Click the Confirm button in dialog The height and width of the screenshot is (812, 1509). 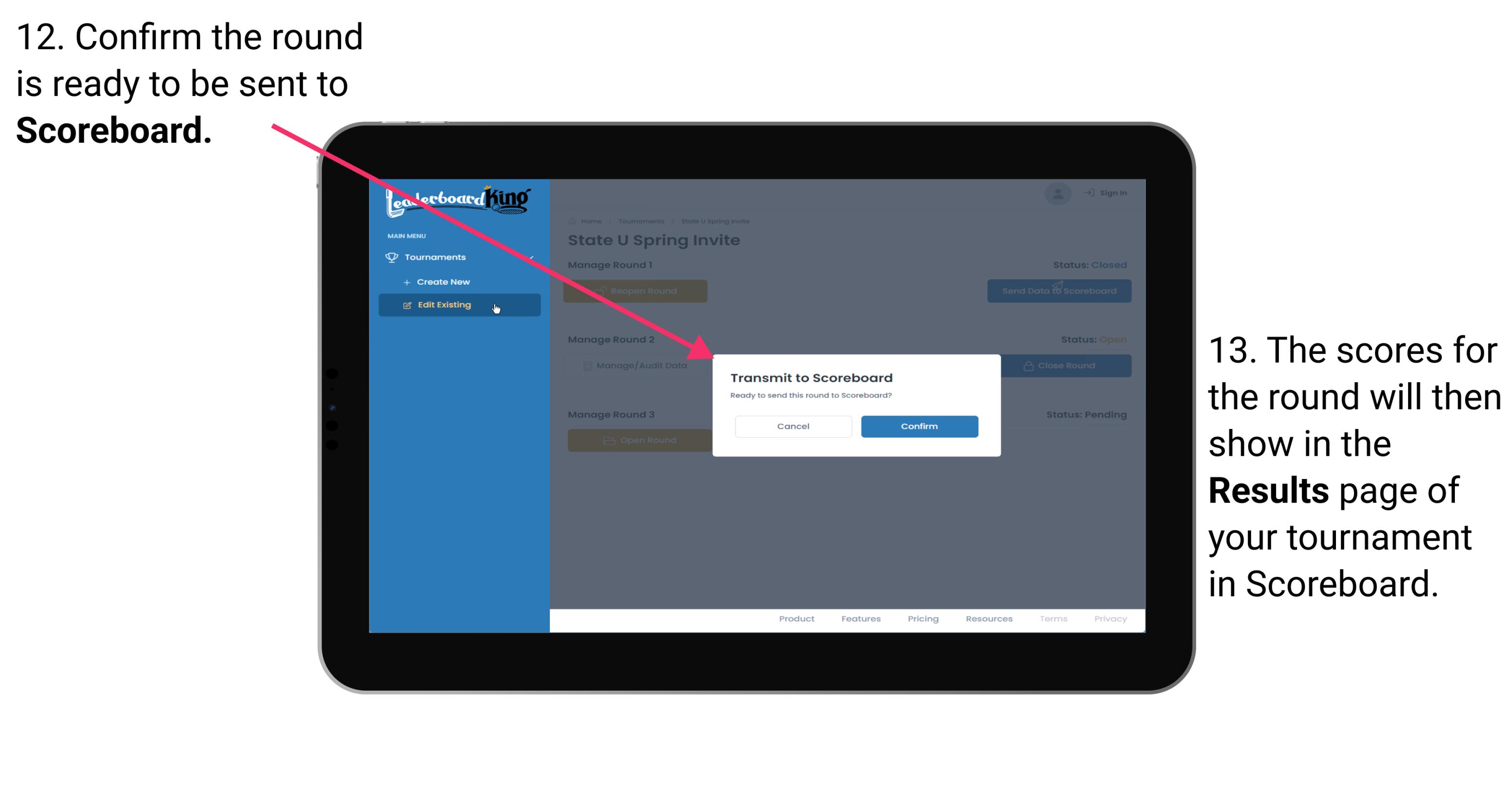pyautogui.click(x=916, y=426)
